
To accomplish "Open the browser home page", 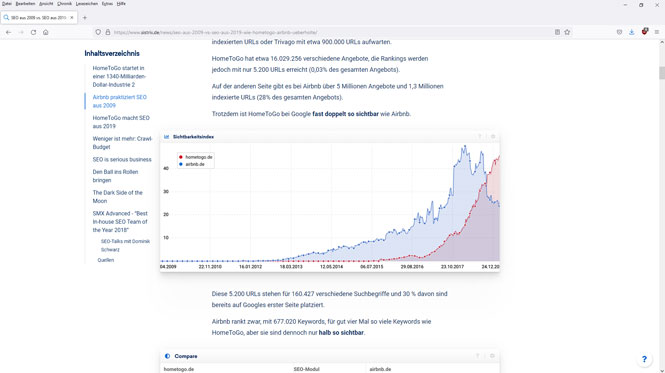I will point(45,32).
